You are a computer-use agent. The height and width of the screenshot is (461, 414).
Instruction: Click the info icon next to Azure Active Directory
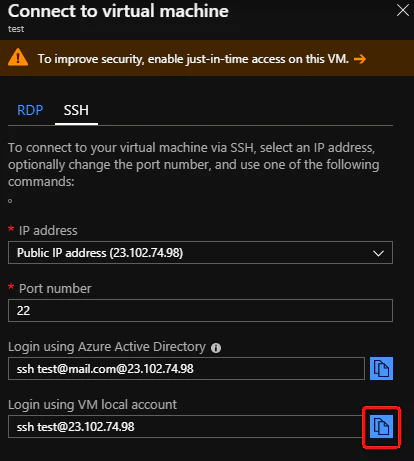216,348
